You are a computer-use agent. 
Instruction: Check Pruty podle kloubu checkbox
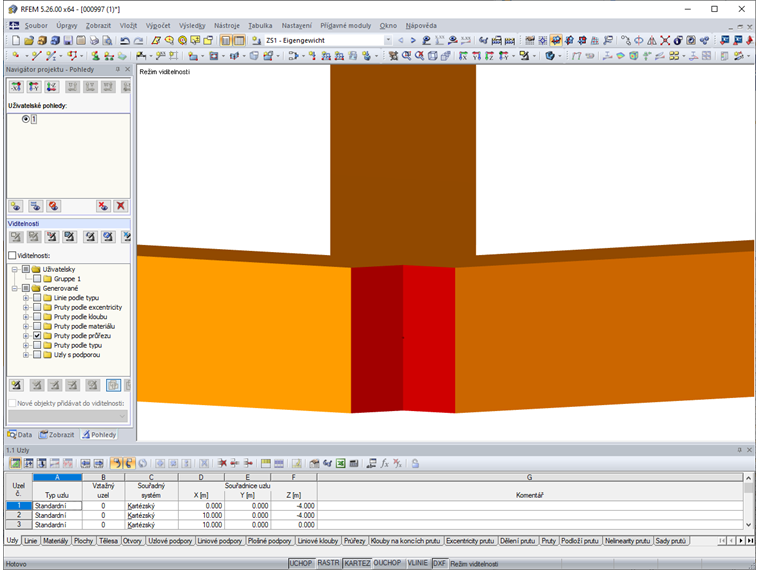point(37,317)
